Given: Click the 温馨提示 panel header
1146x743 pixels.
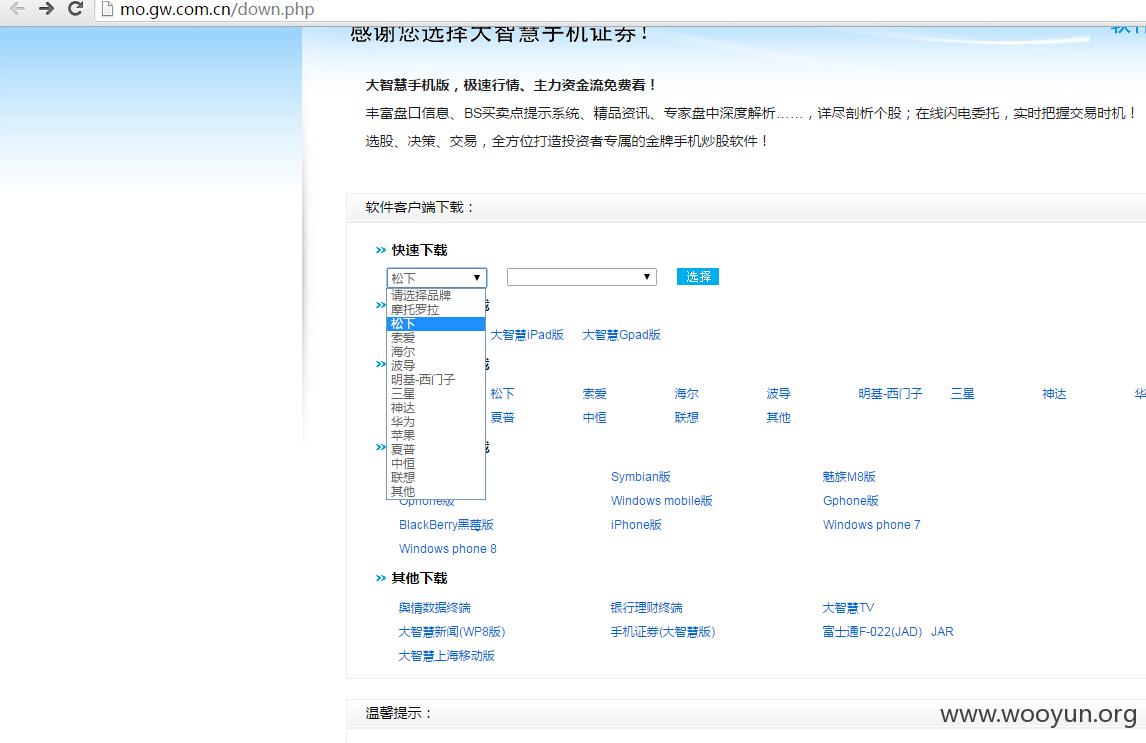Looking at the screenshot, I should (x=746, y=713).
